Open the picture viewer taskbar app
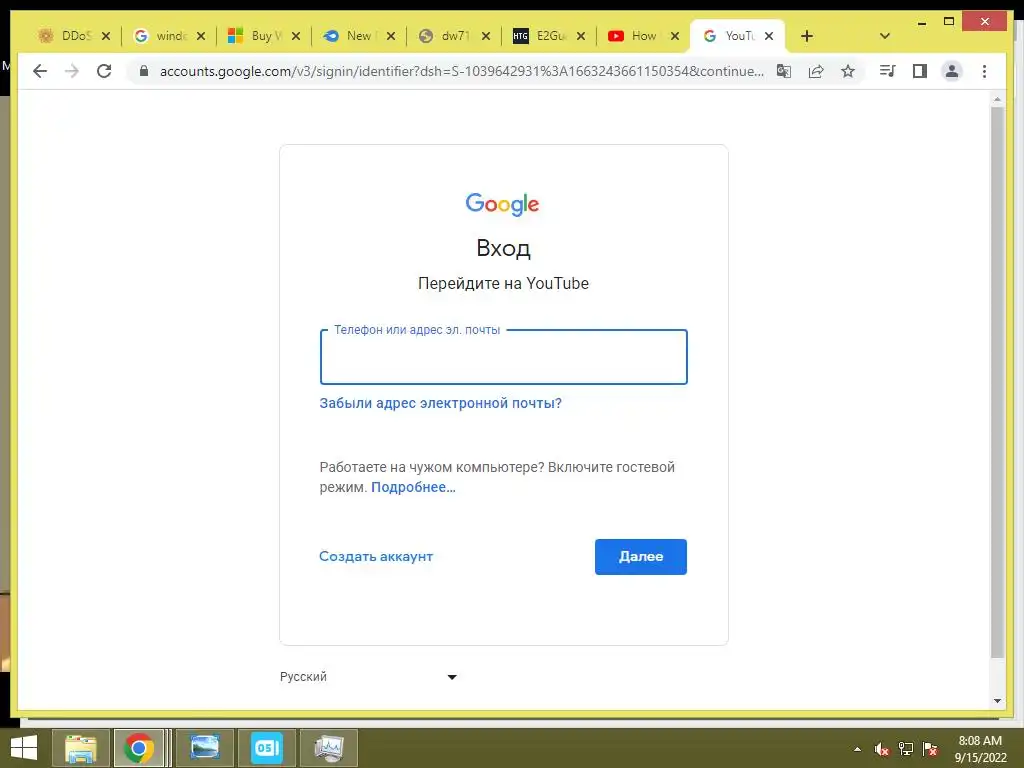This screenshot has height=768, width=1024. pos(204,748)
